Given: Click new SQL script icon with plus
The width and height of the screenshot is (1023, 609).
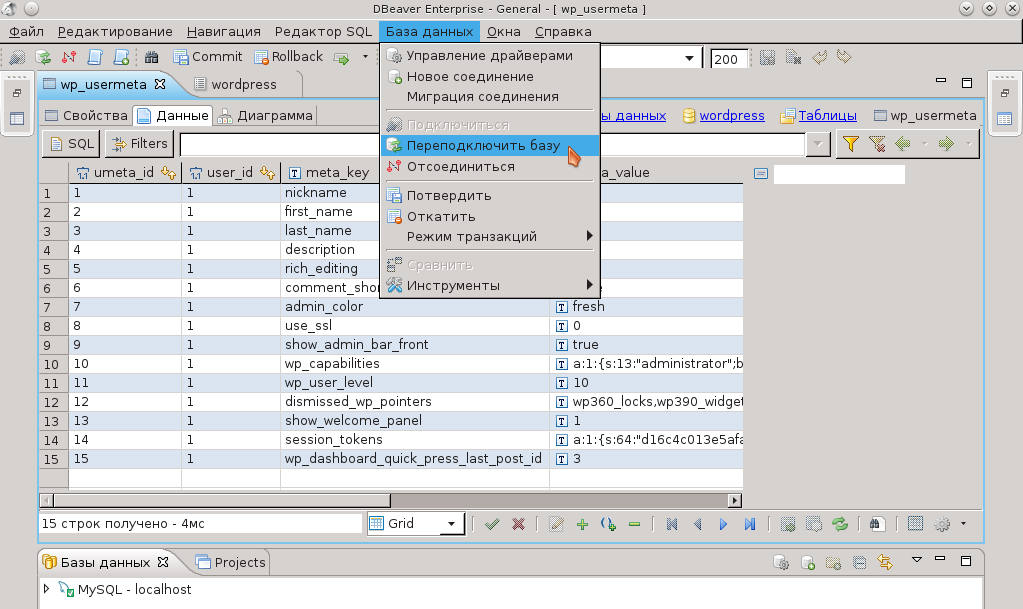Looking at the screenshot, I should (x=121, y=57).
